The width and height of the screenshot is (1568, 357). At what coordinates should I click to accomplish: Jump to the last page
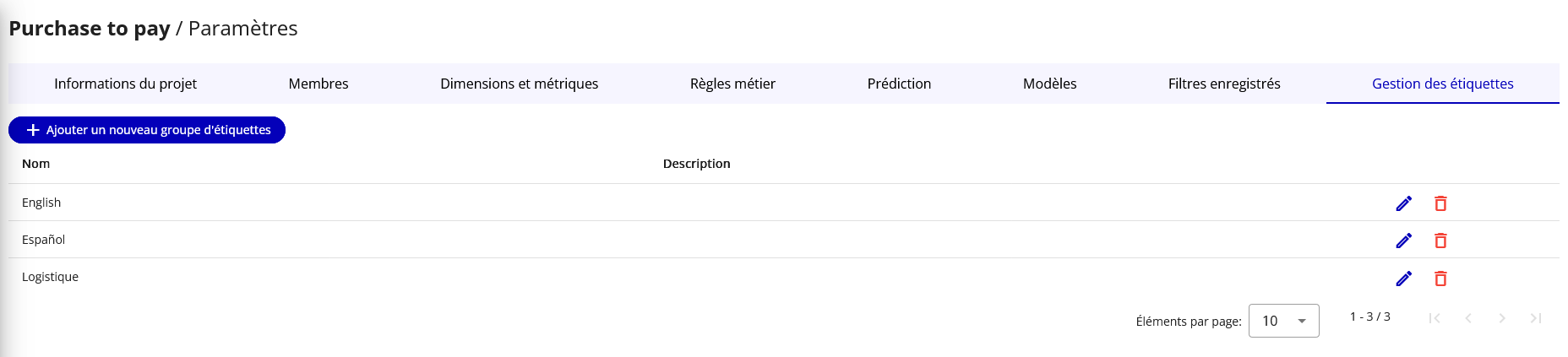1536,318
